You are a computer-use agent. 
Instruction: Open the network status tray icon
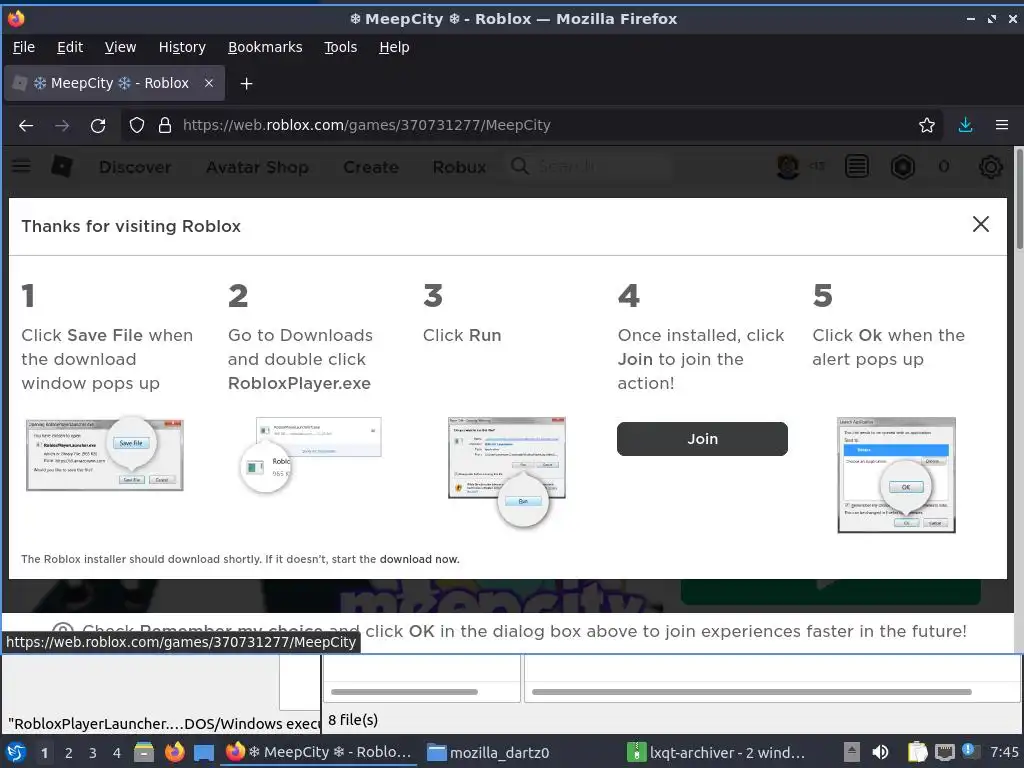coord(944,753)
